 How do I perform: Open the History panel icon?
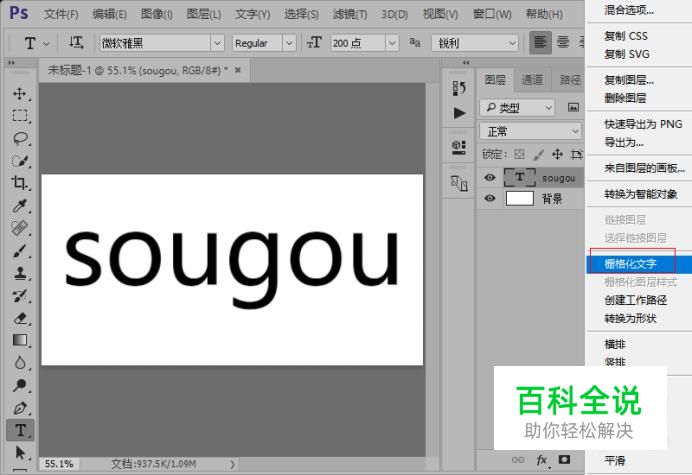click(459, 88)
